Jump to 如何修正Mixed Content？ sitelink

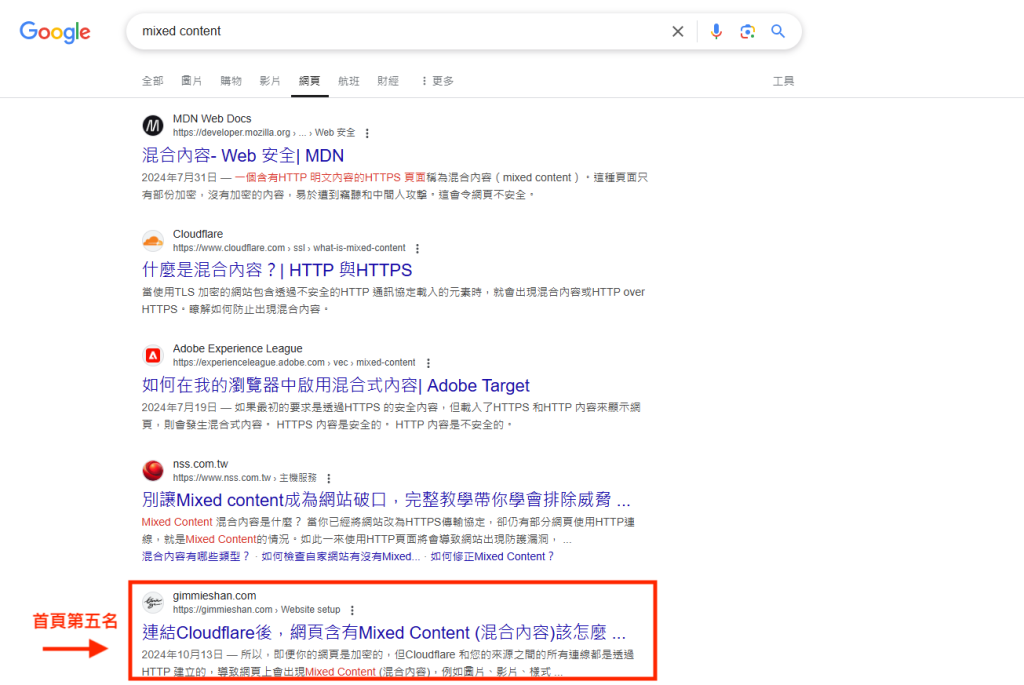[492, 556]
